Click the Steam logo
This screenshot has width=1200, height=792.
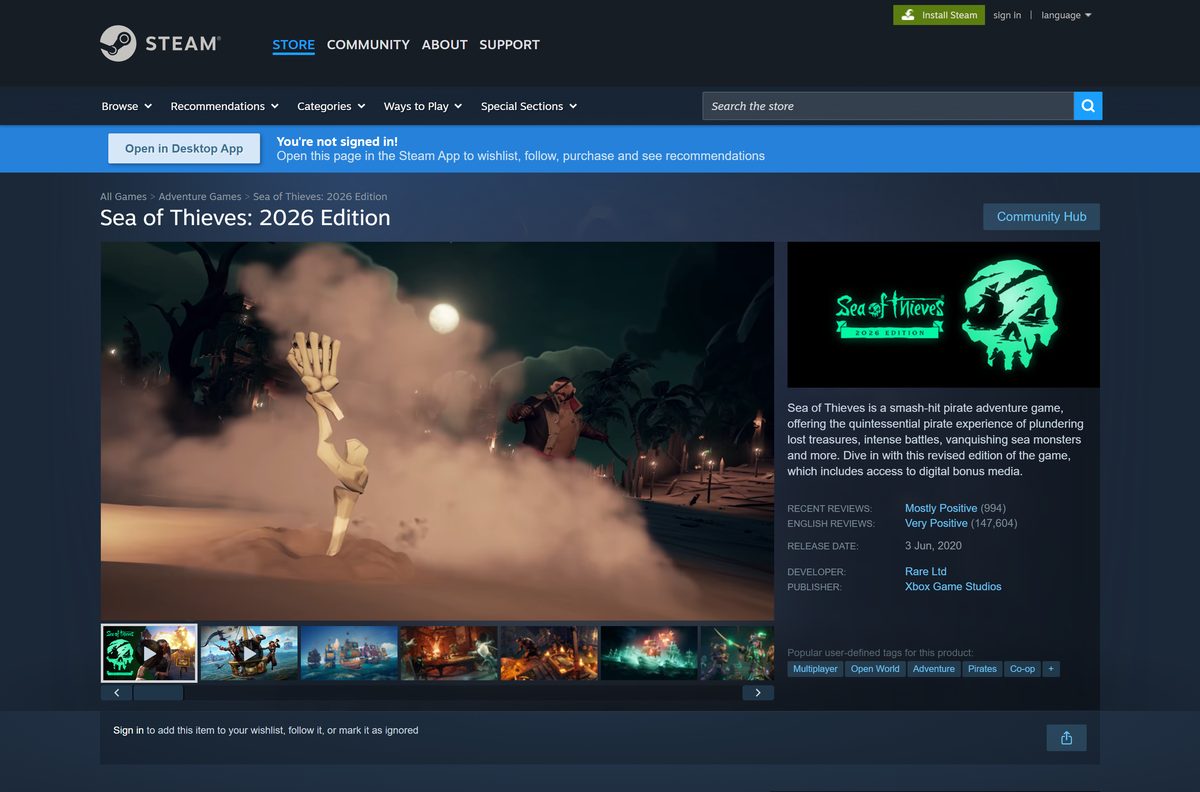click(159, 44)
